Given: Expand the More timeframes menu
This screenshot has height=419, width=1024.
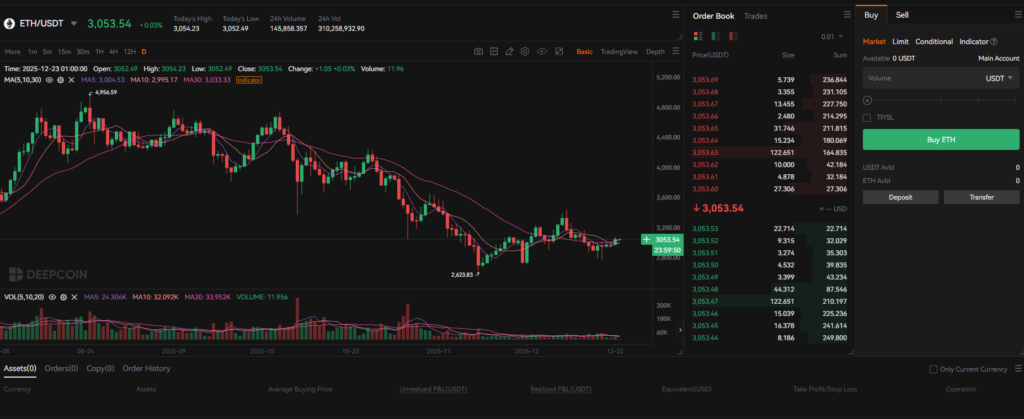Looking at the screenshot, I should point(12,52).
